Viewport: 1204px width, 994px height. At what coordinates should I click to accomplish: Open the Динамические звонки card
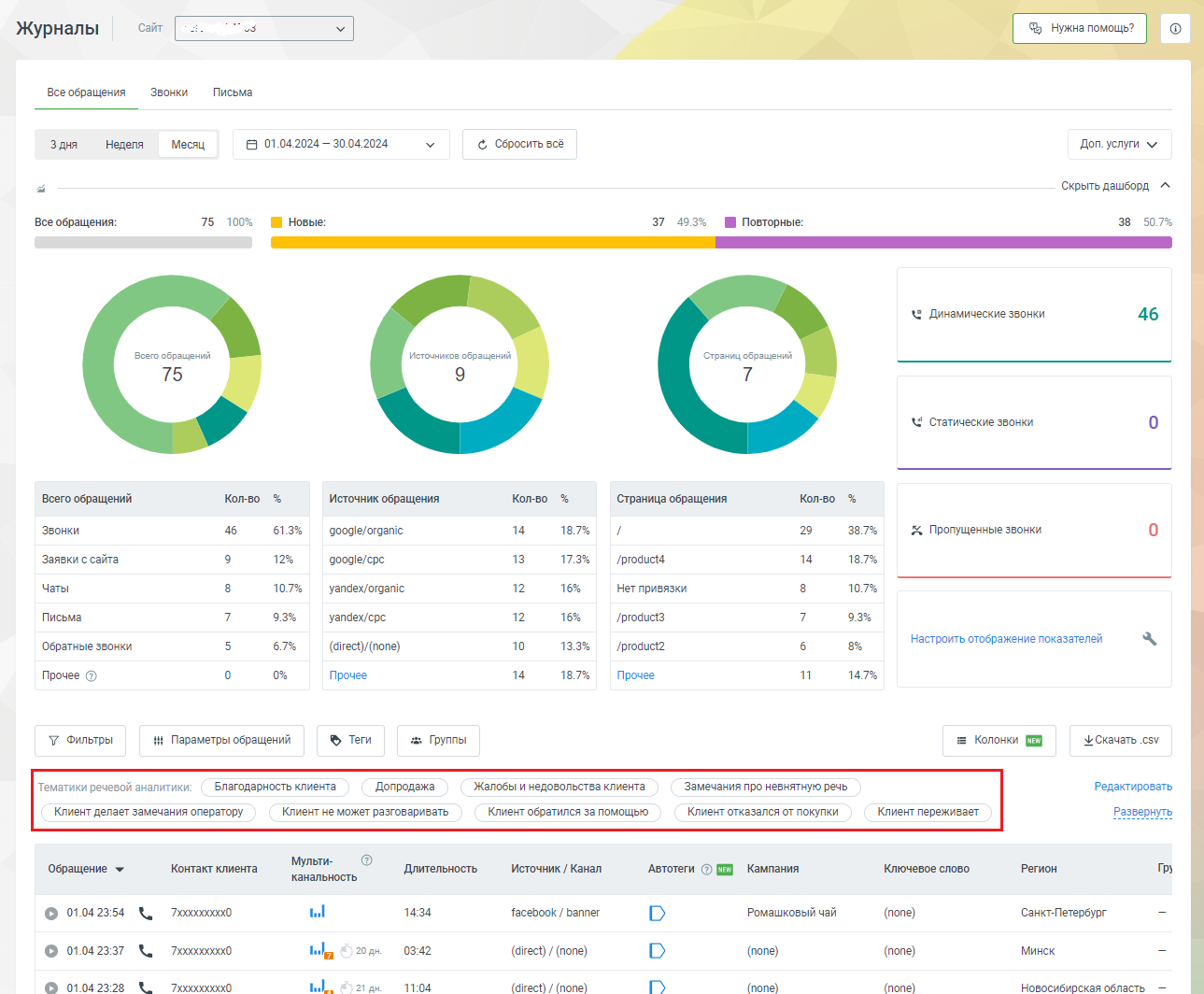coord(1034,315)
